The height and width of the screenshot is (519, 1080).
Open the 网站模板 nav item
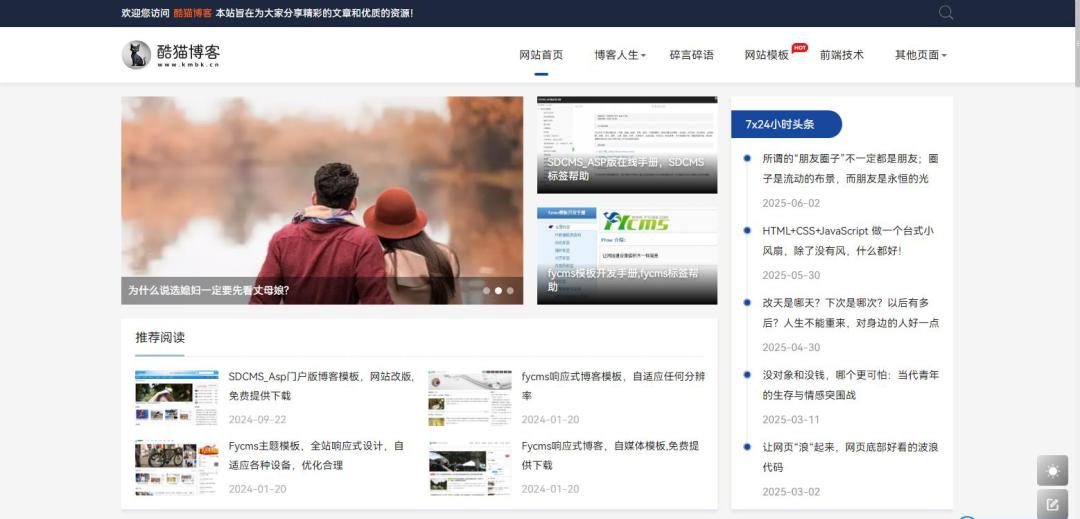tap(767, 55)
